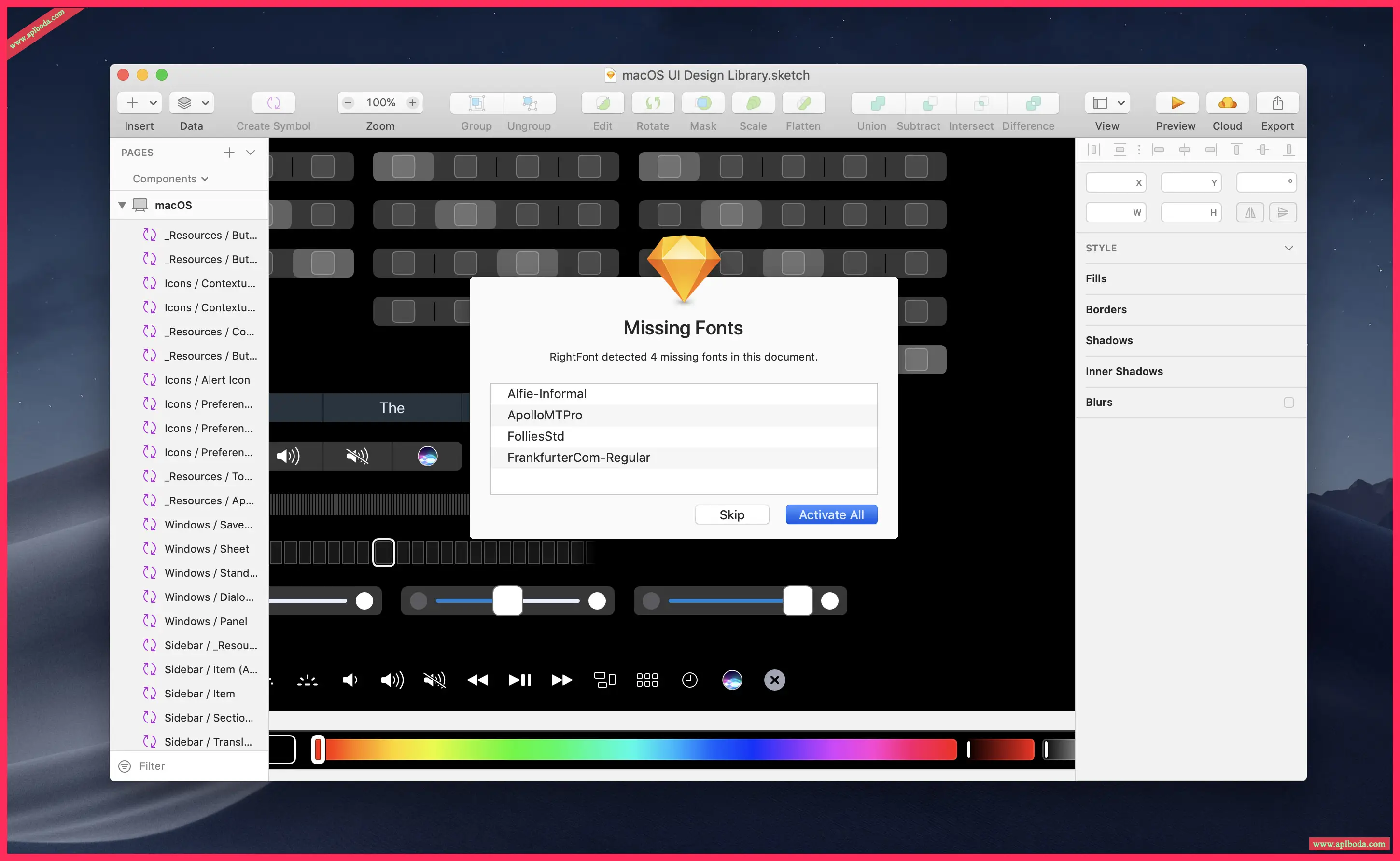Click the Rotate toolbar icon
The image size is (1400, 861).
pyautogui.click(x=653, y=103)
